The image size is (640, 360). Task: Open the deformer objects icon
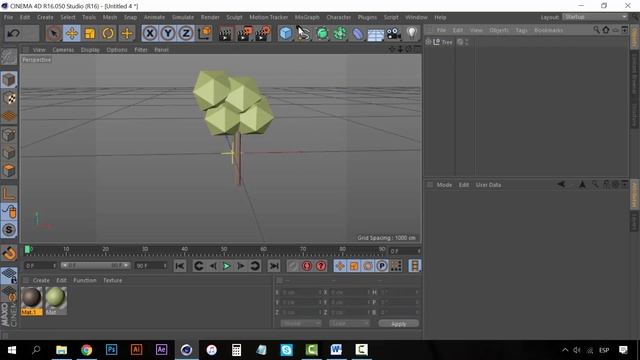(358, 33)
